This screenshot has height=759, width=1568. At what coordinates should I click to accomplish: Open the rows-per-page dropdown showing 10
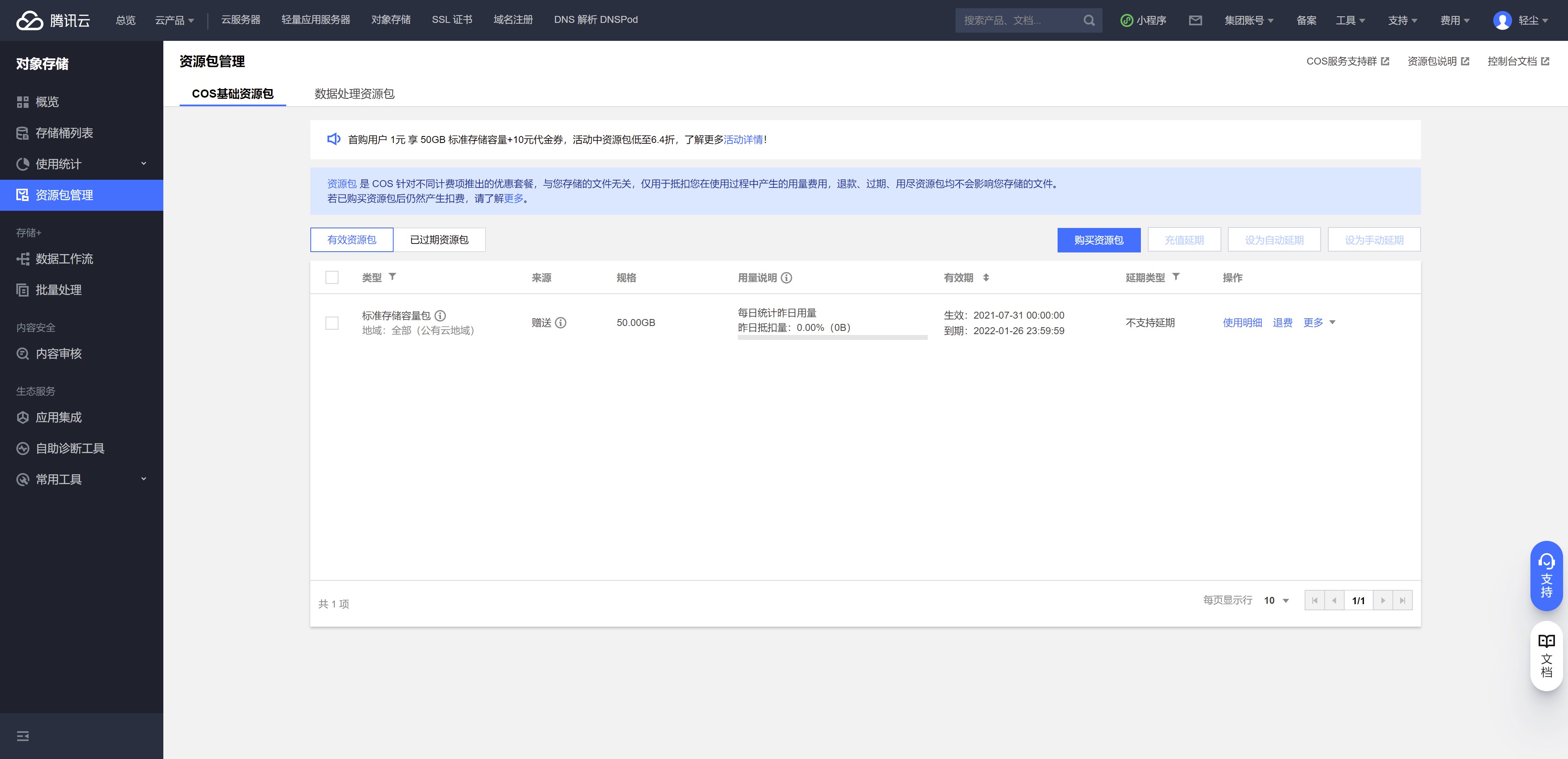coord(1276,601)
